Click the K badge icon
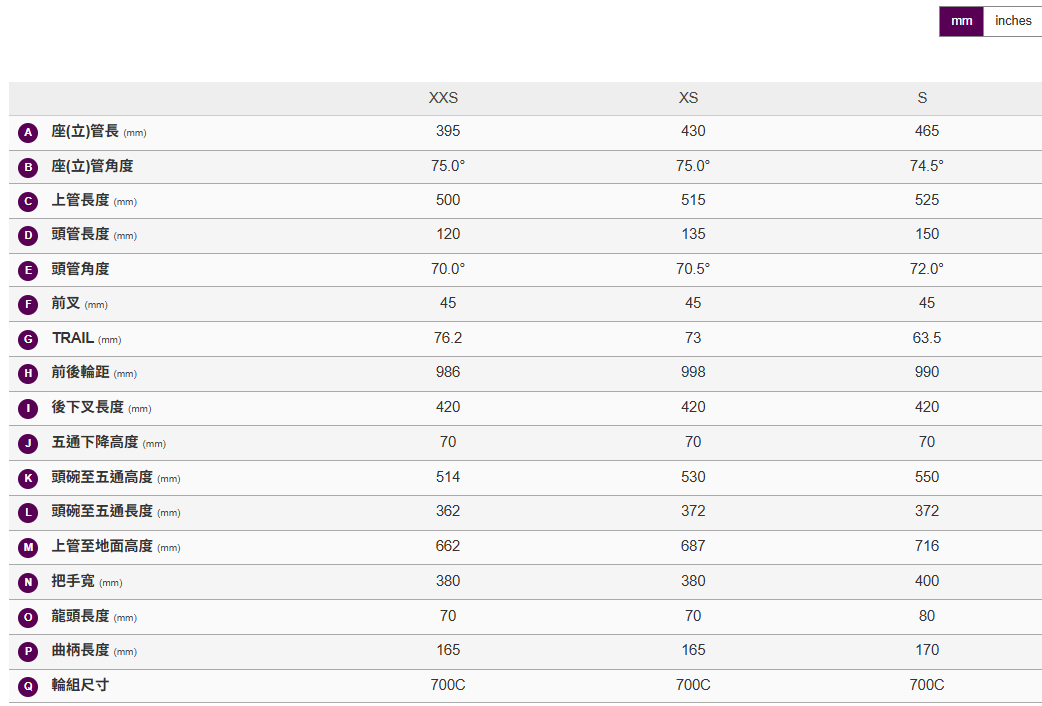Viewport: 1042px width, 706px height. coord(28,478)
